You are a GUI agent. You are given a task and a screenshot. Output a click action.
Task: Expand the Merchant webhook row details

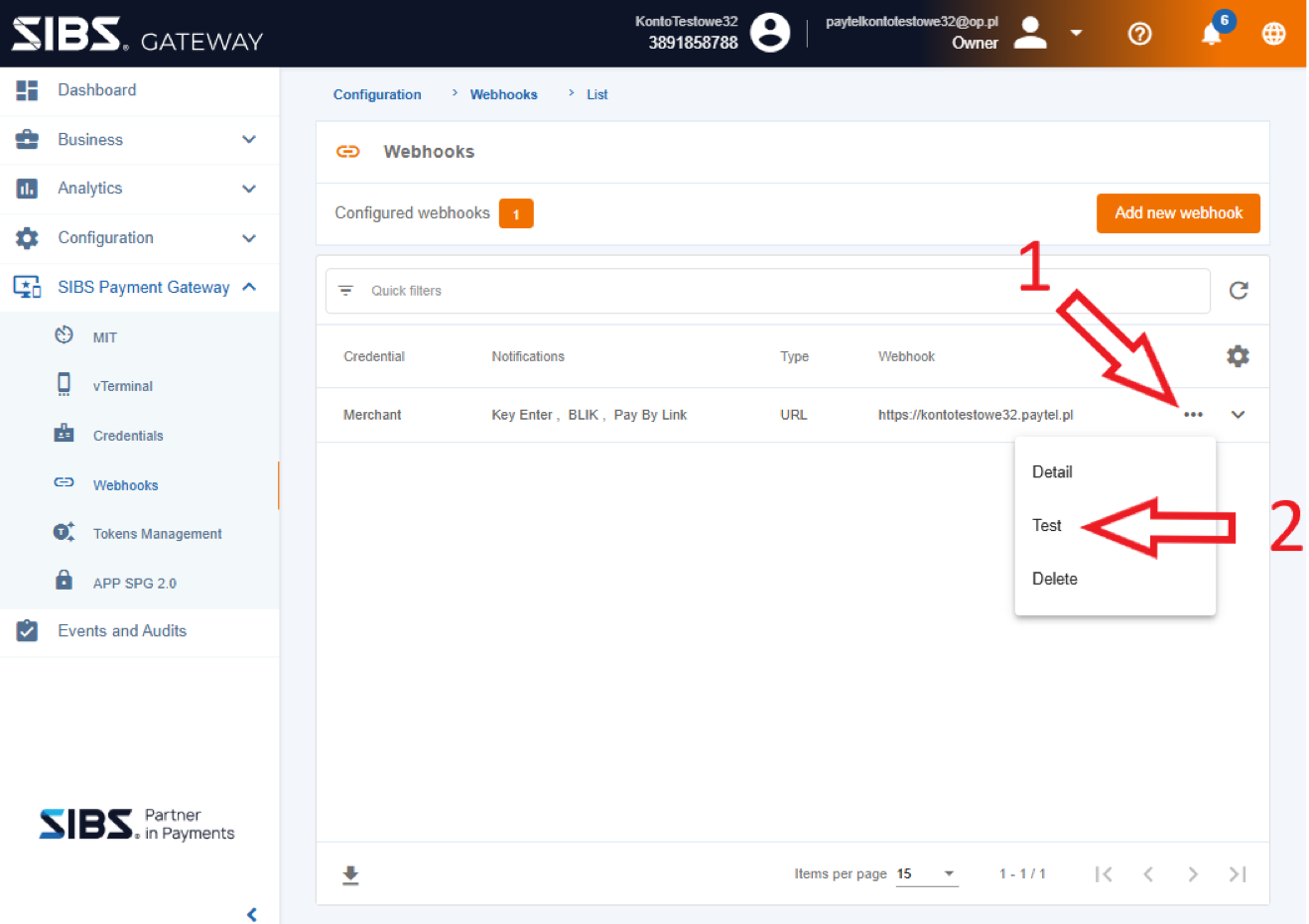click(1238, 415)
